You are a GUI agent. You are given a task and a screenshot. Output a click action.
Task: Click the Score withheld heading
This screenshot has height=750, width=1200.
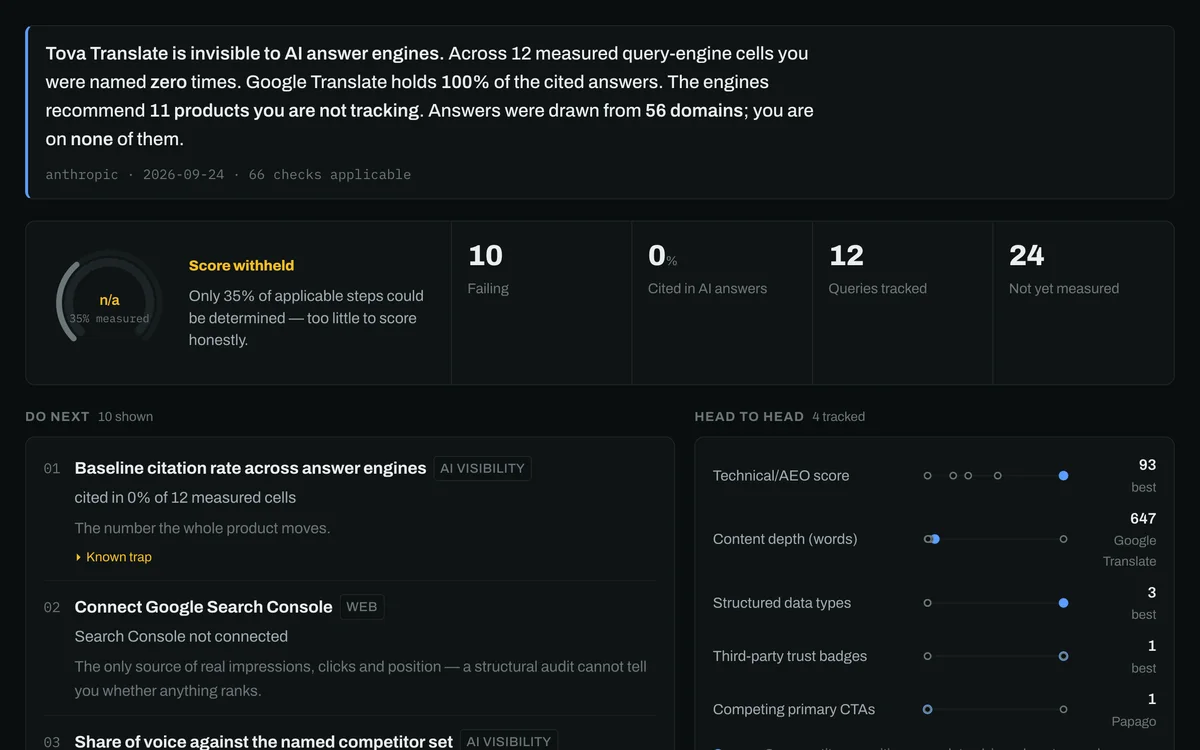[241, 266]
